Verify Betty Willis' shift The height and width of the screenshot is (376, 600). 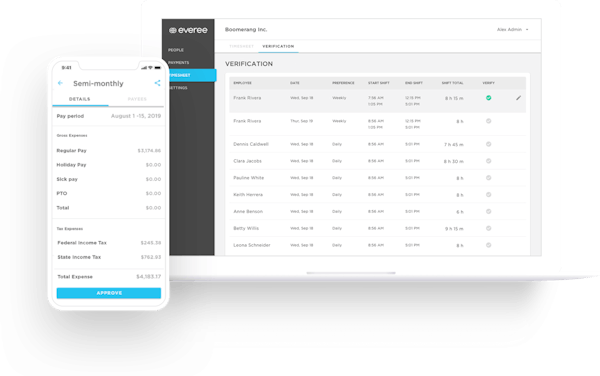489,228
